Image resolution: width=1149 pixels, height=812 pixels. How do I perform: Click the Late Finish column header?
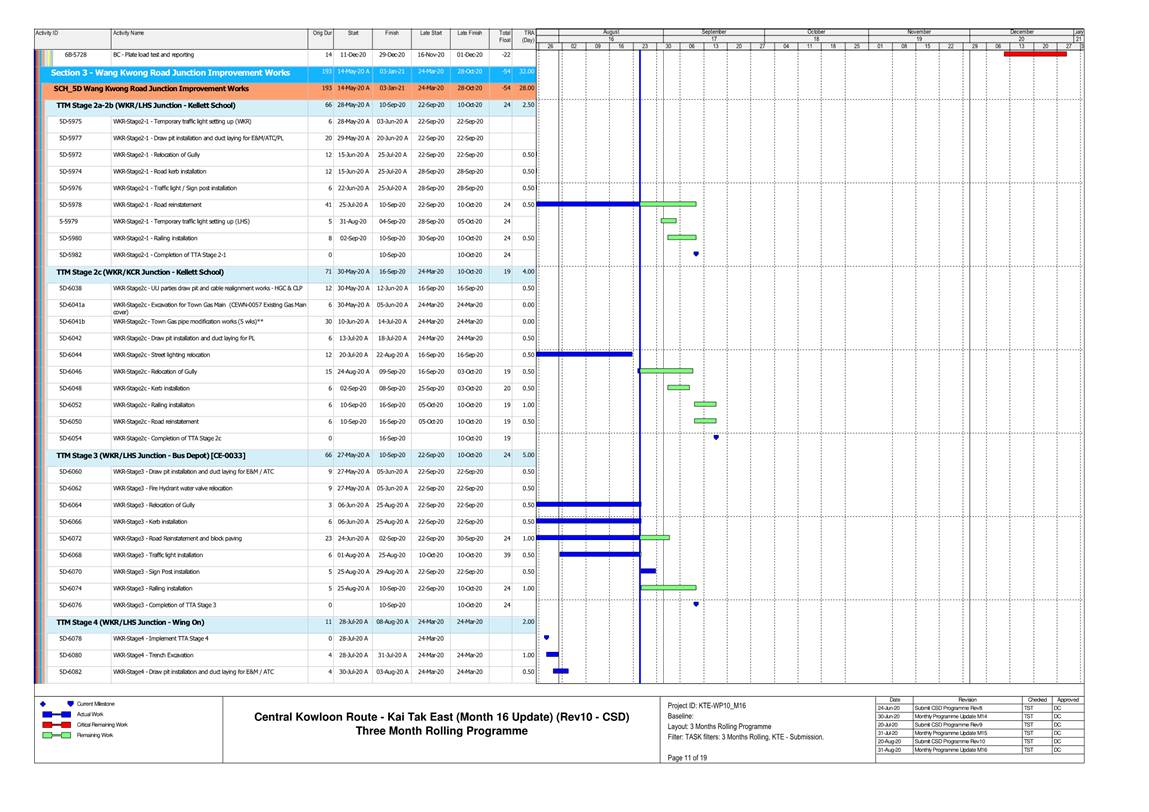click(469, 34)
